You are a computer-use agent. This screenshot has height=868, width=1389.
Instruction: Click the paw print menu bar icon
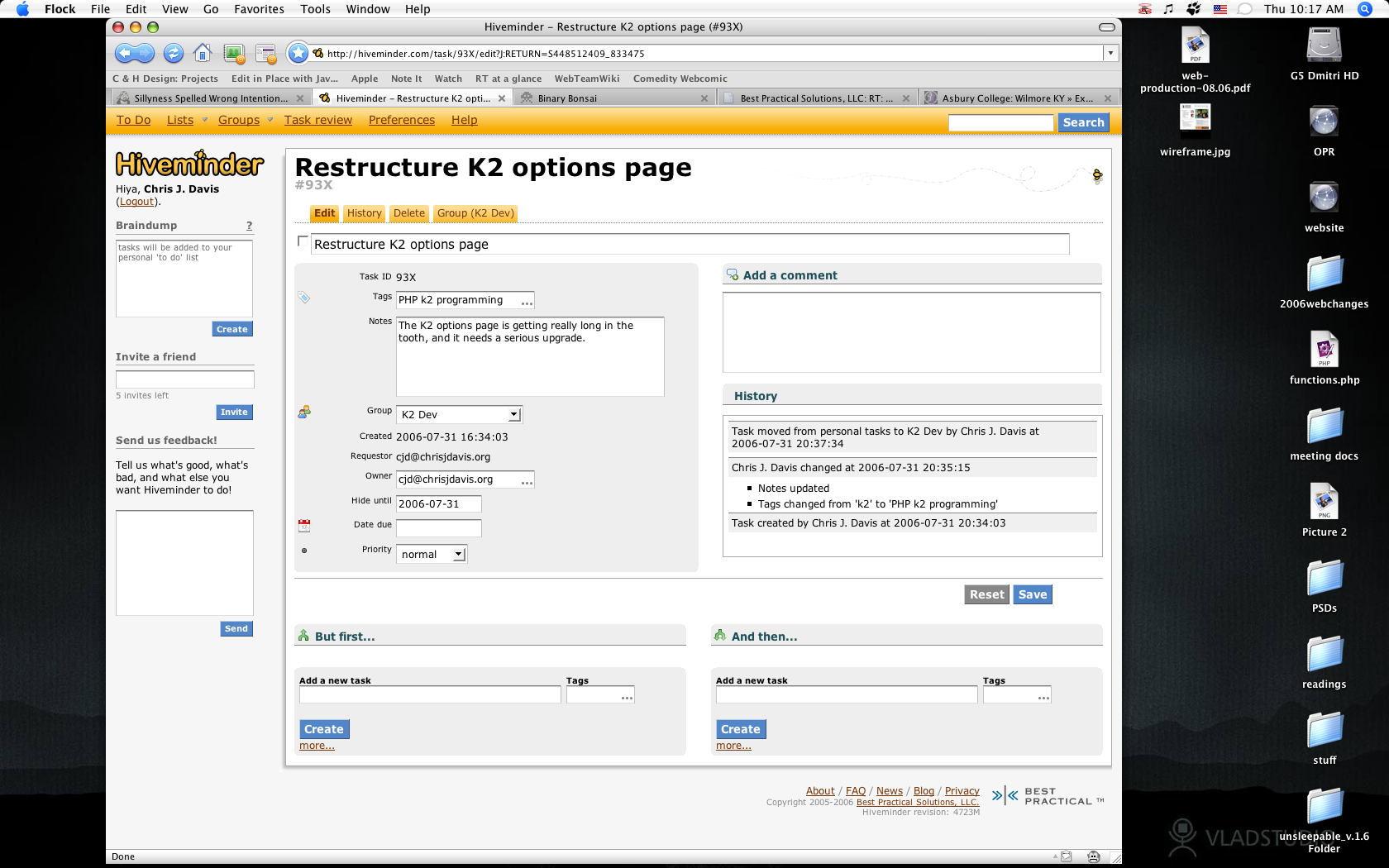(x=1193, y=9)
